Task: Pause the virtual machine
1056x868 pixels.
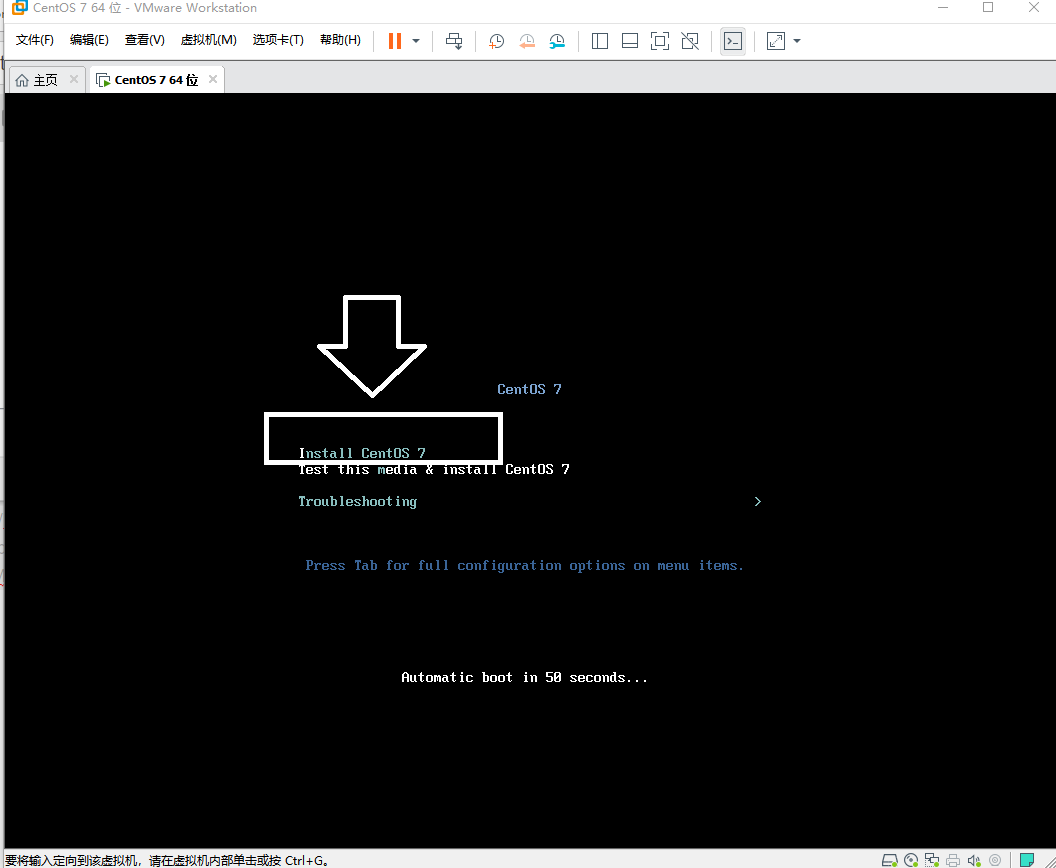Action: point(395,41)
